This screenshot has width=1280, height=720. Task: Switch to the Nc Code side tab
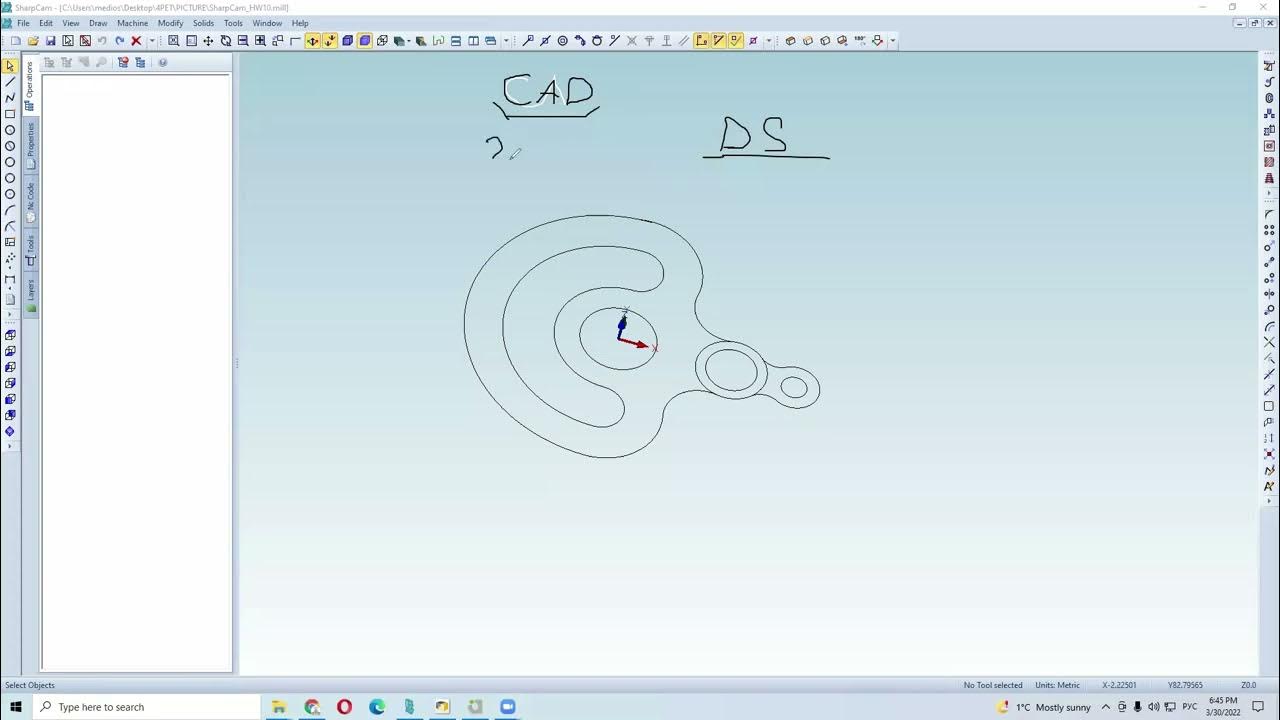pyautogui.click(x=30, y=202)
